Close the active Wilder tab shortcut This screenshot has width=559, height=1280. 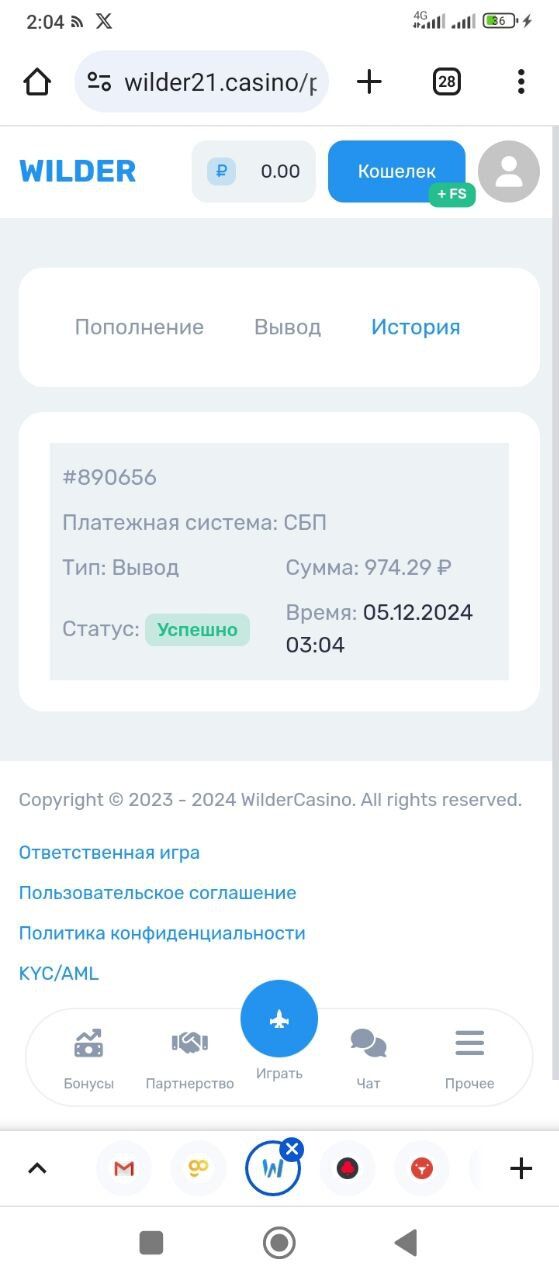point(292,1149)
